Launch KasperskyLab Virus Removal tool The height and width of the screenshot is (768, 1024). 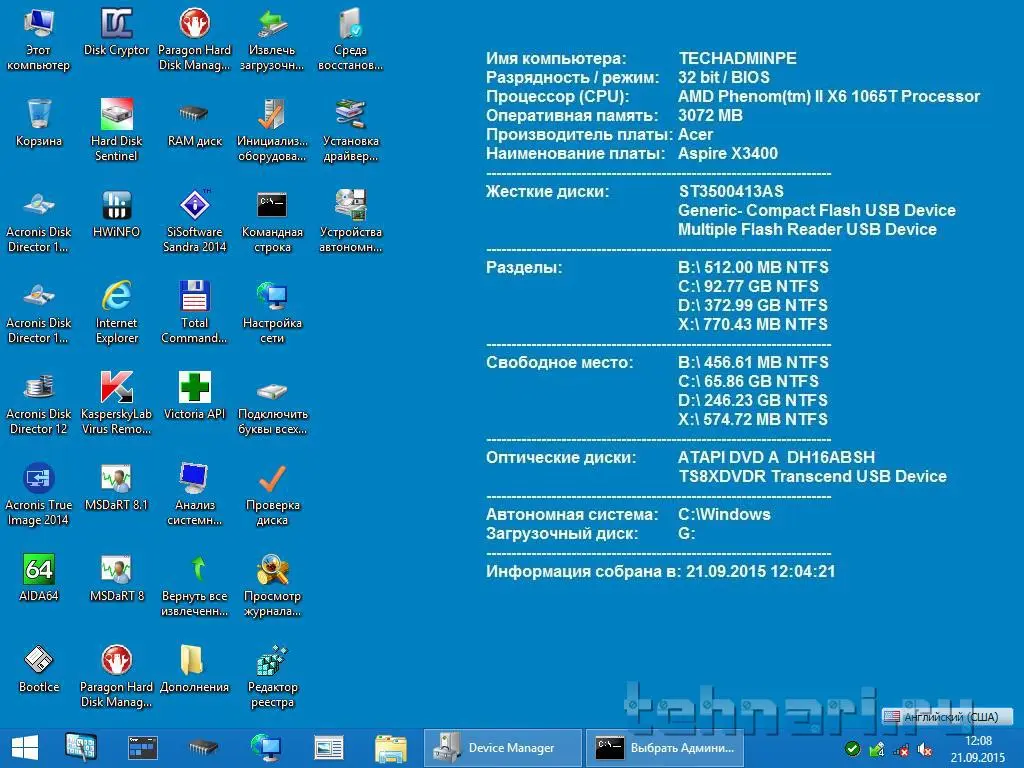click(x=116, y=388)
